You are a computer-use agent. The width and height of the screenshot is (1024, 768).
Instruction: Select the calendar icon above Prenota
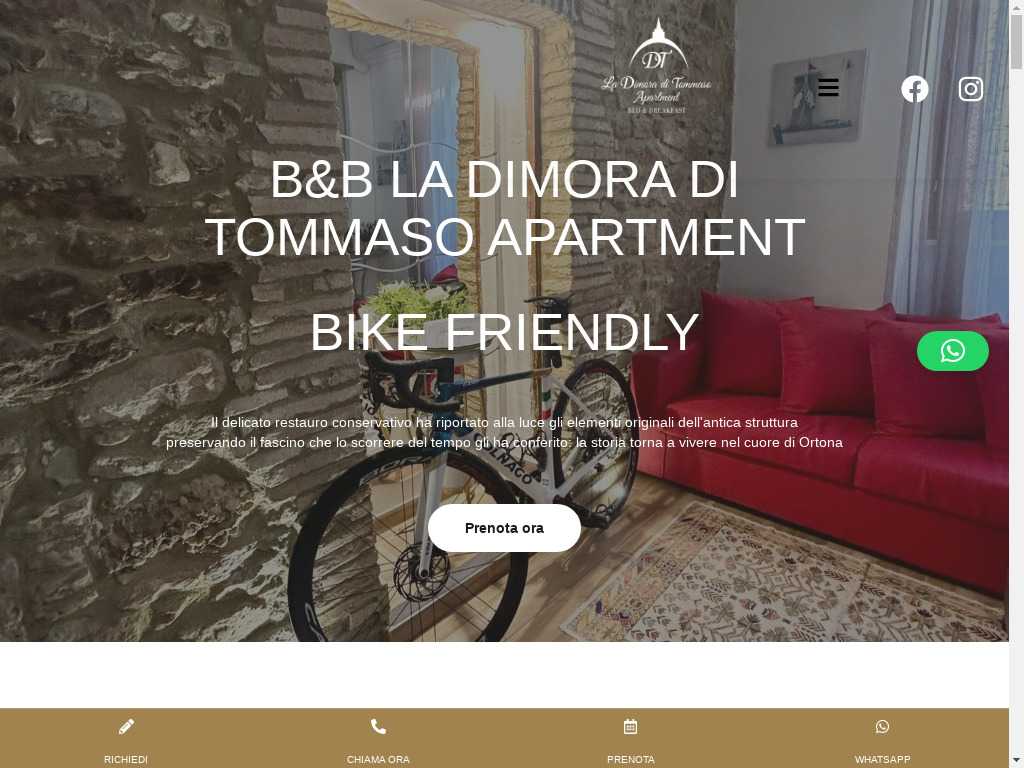point(630,726)
